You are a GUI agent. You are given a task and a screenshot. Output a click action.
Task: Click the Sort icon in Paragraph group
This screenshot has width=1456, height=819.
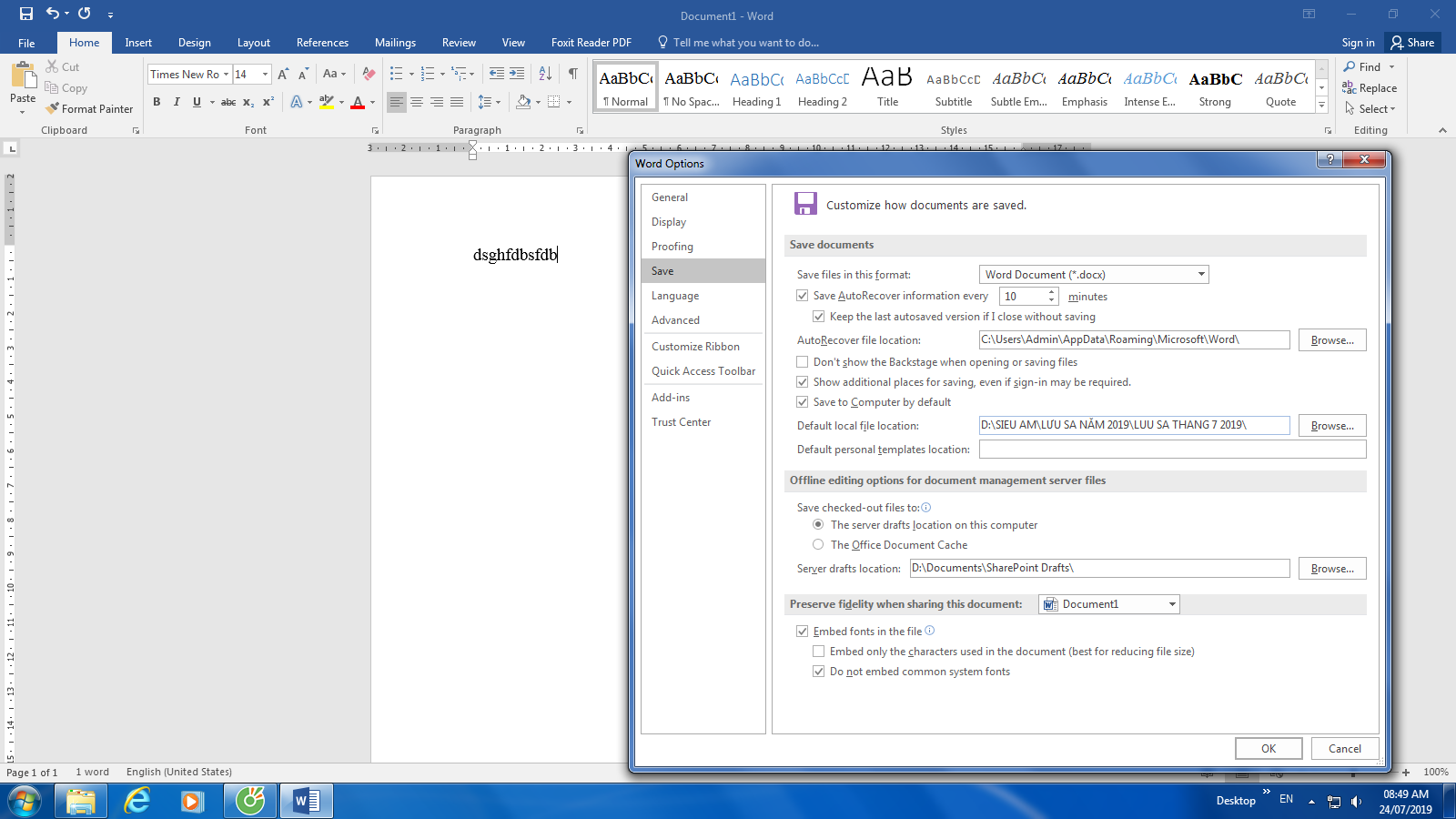tap(545, 74)
